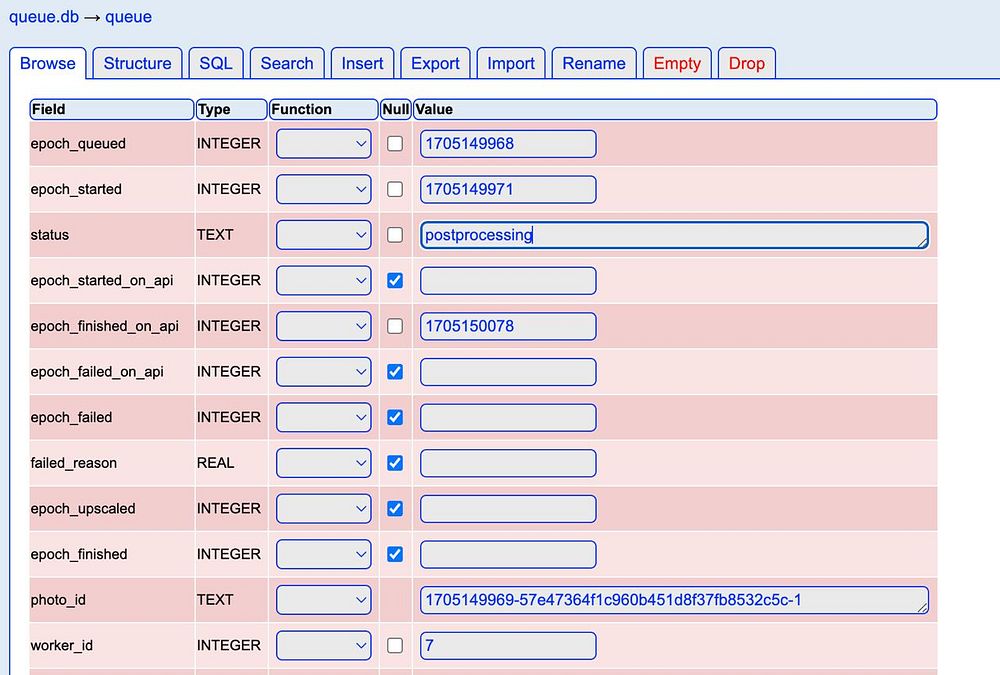
Task: Open the Rename tab
Action: tap(594, 63)
